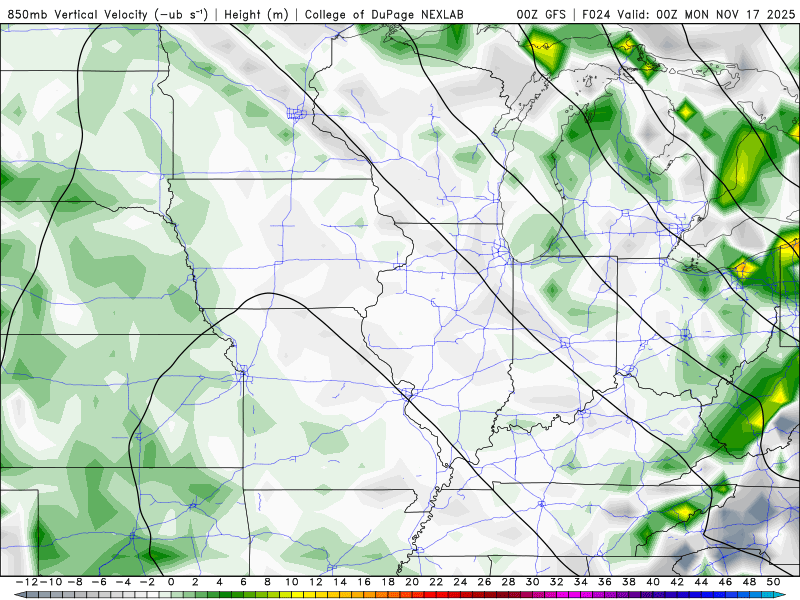The width and height of the screenshot is (800, 600).
Task: Select the 40 value on the color scale
Action: pos(653,582)
